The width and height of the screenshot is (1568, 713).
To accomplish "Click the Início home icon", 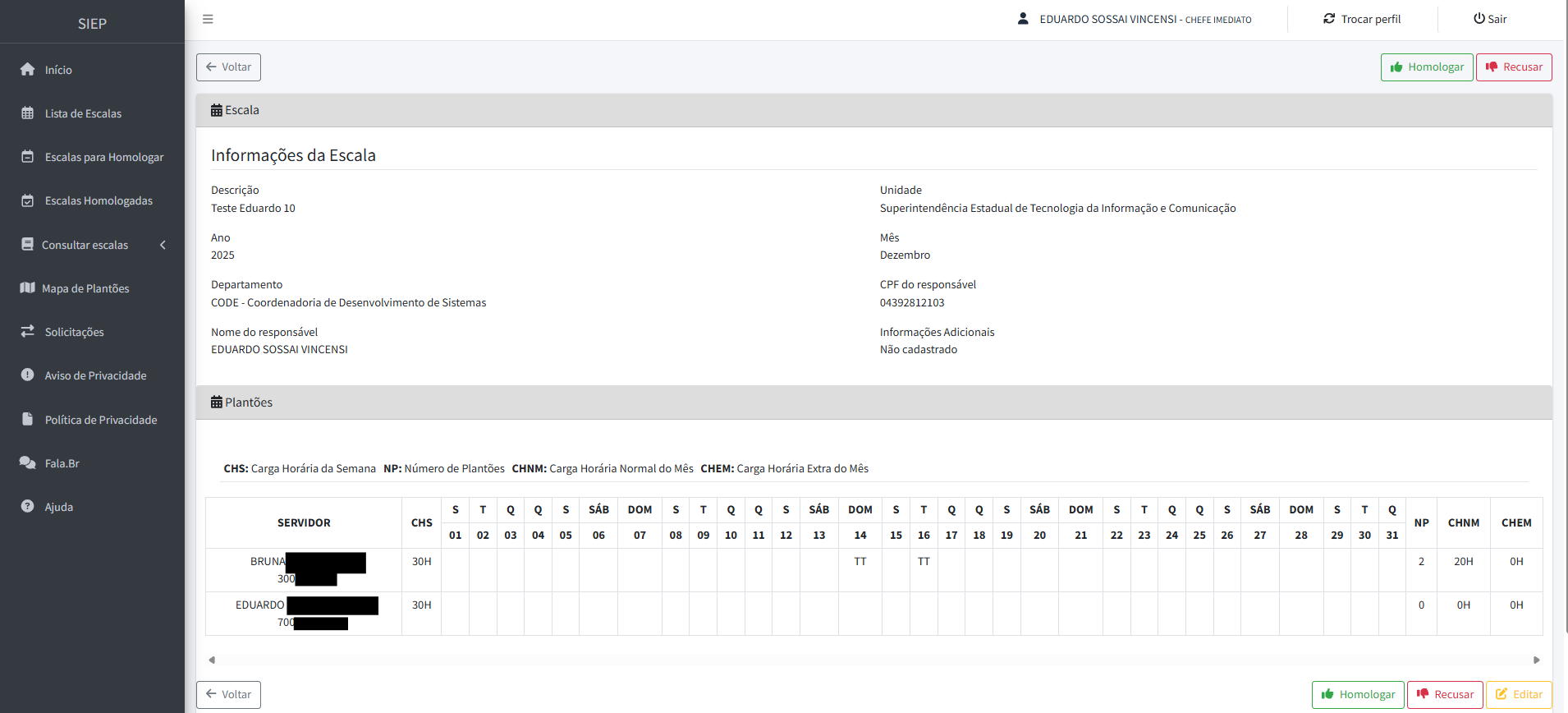I will coord(28,70).
